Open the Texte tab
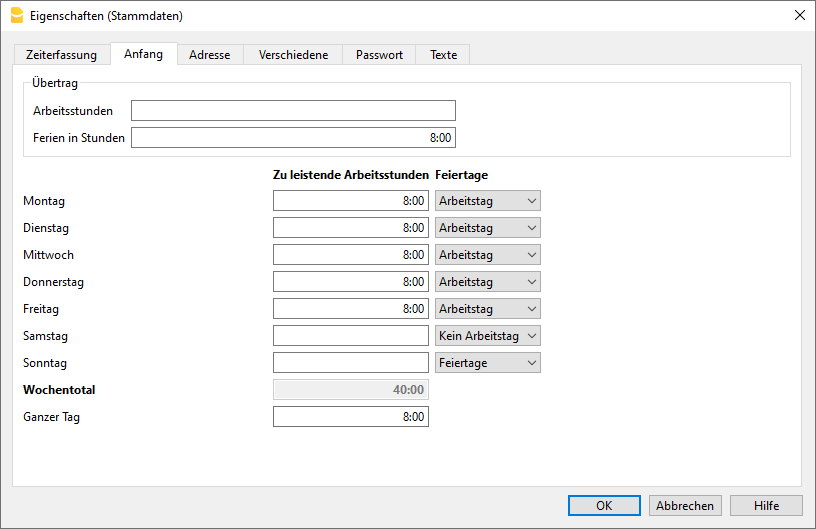This screenshot has height=529, width=816. point(443,55)
